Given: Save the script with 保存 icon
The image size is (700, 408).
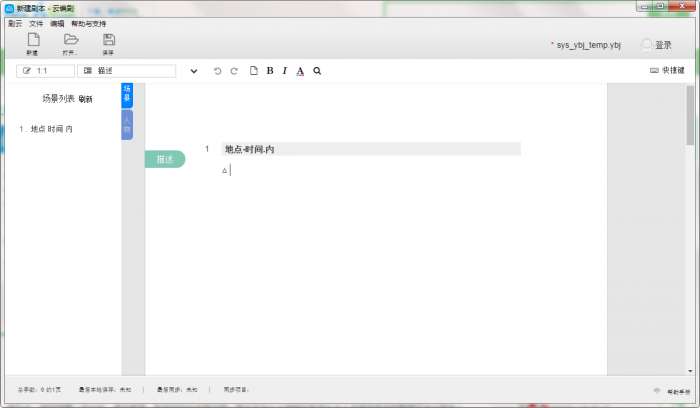Looking at the screenshot, I should (x=108, y=43).
